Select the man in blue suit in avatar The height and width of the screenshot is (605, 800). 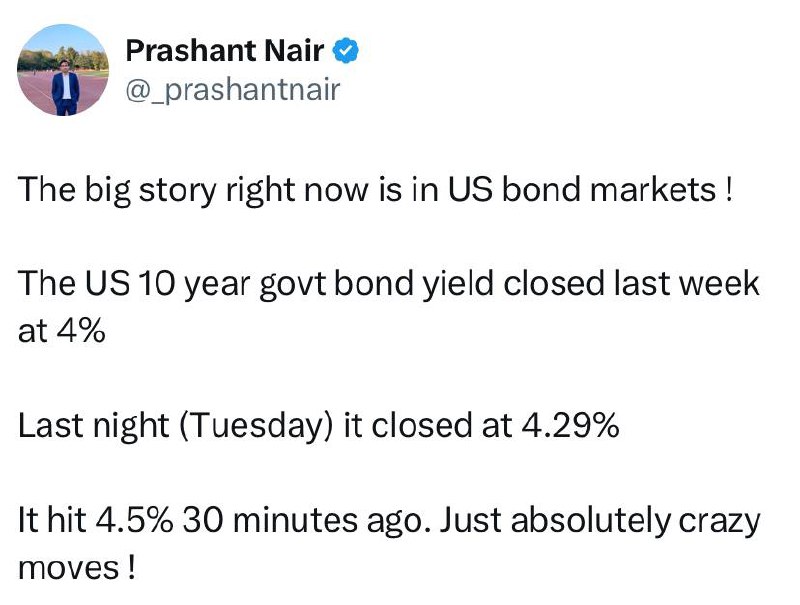click(x=66, y=87)
